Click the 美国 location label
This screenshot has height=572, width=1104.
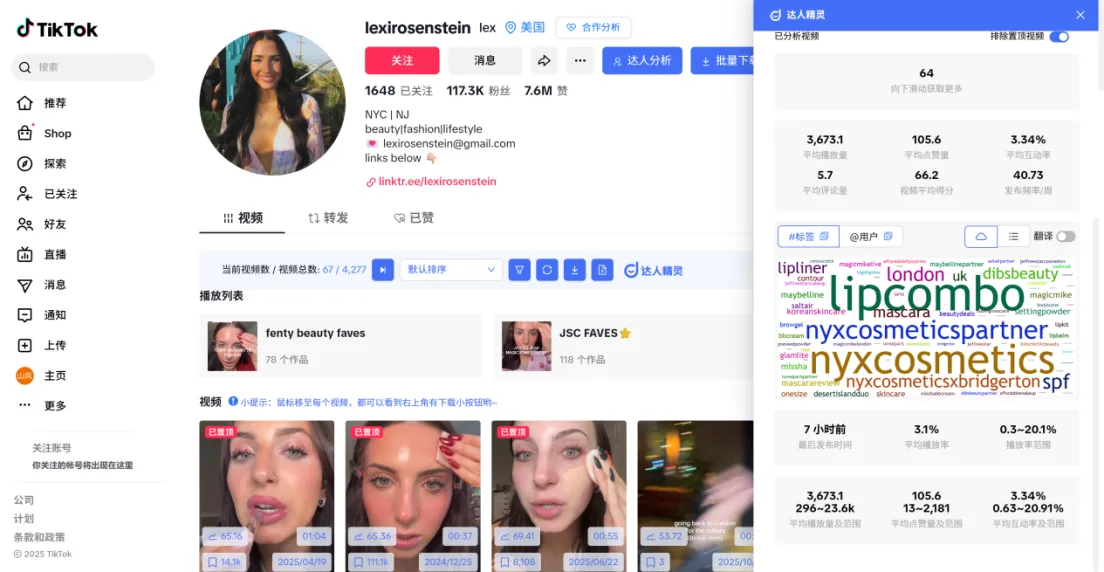click(x=525, y=27)
